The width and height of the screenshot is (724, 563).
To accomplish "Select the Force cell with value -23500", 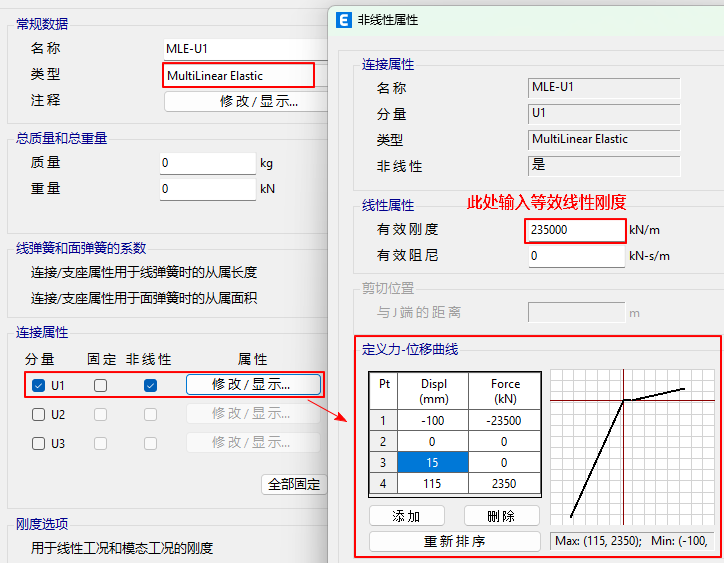I will [504, 420].
